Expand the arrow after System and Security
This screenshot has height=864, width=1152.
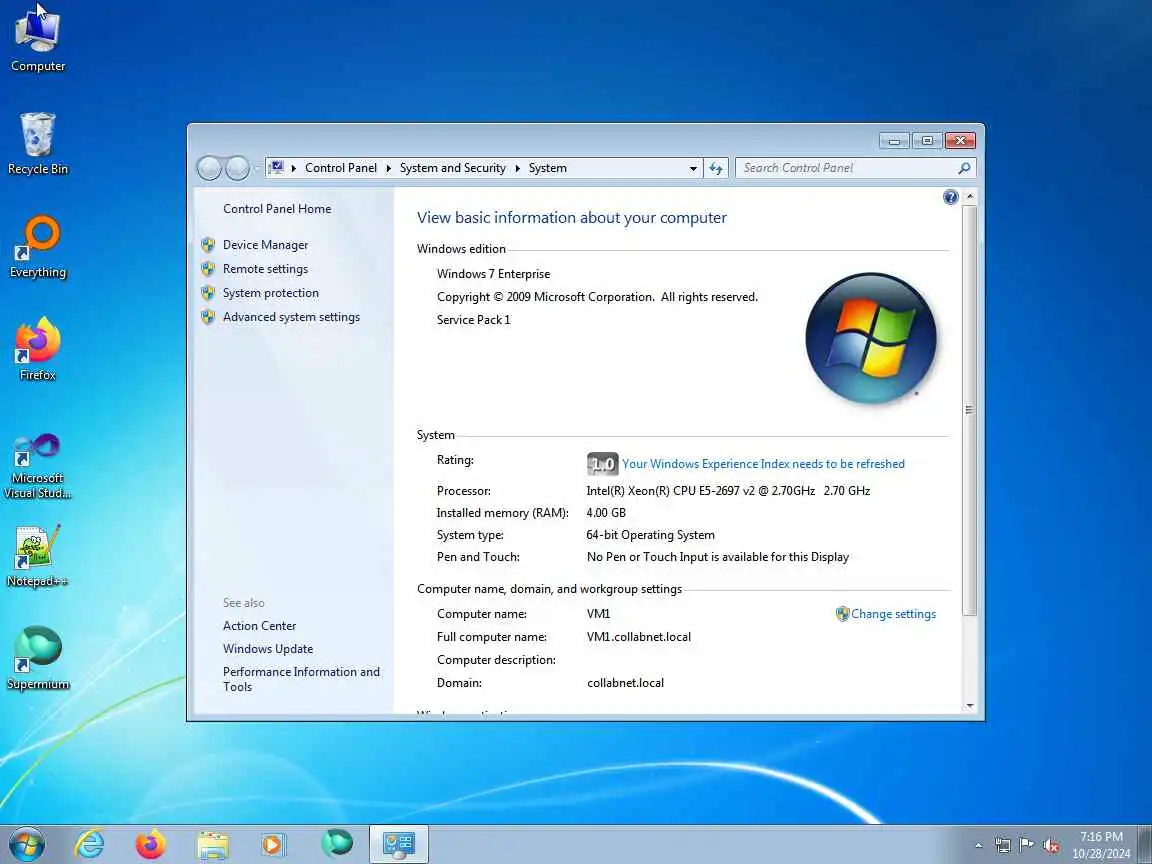tap(517, 168)
